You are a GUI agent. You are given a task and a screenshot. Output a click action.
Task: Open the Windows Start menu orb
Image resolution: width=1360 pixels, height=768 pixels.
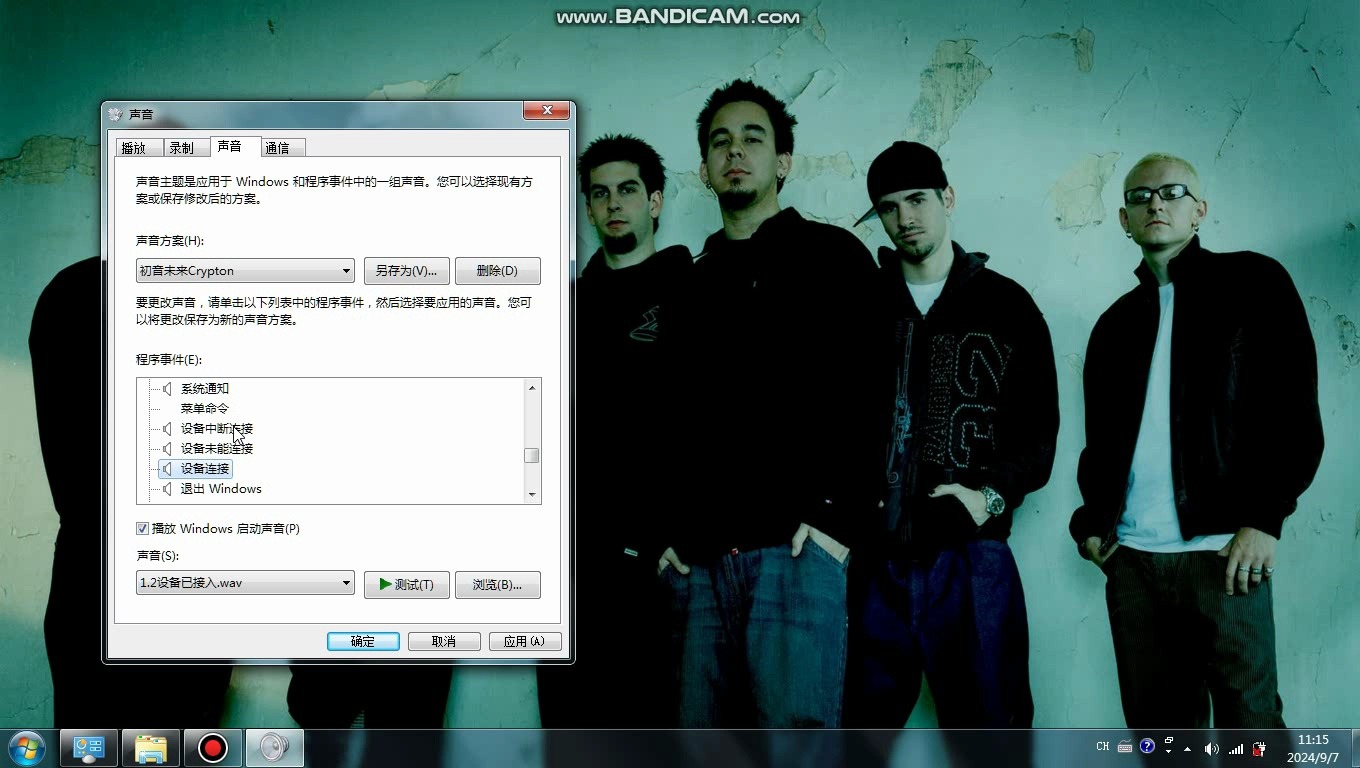(x=26, y=748)
